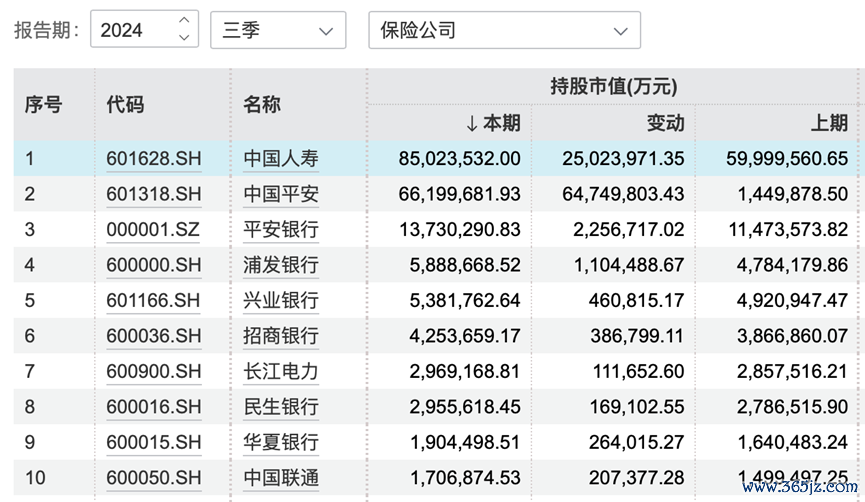Select change value 264,015.27

(637, 442)
